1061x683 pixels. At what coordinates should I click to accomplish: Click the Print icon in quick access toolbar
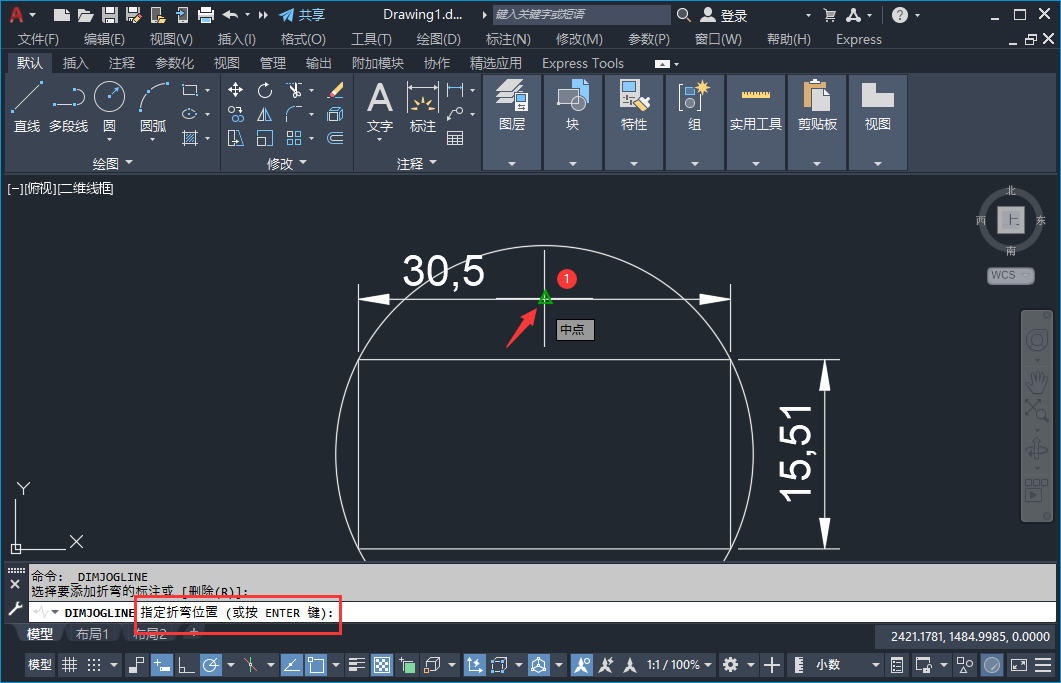coord(206,15)
